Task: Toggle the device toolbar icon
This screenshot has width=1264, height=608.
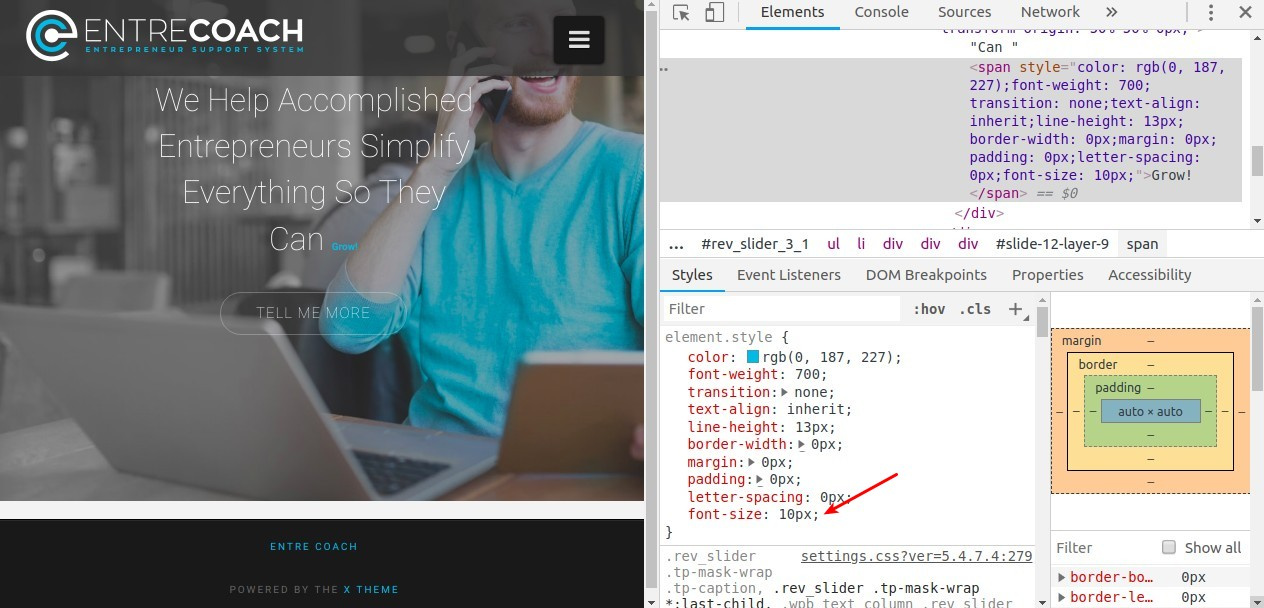Action: (x=714, y=13)
